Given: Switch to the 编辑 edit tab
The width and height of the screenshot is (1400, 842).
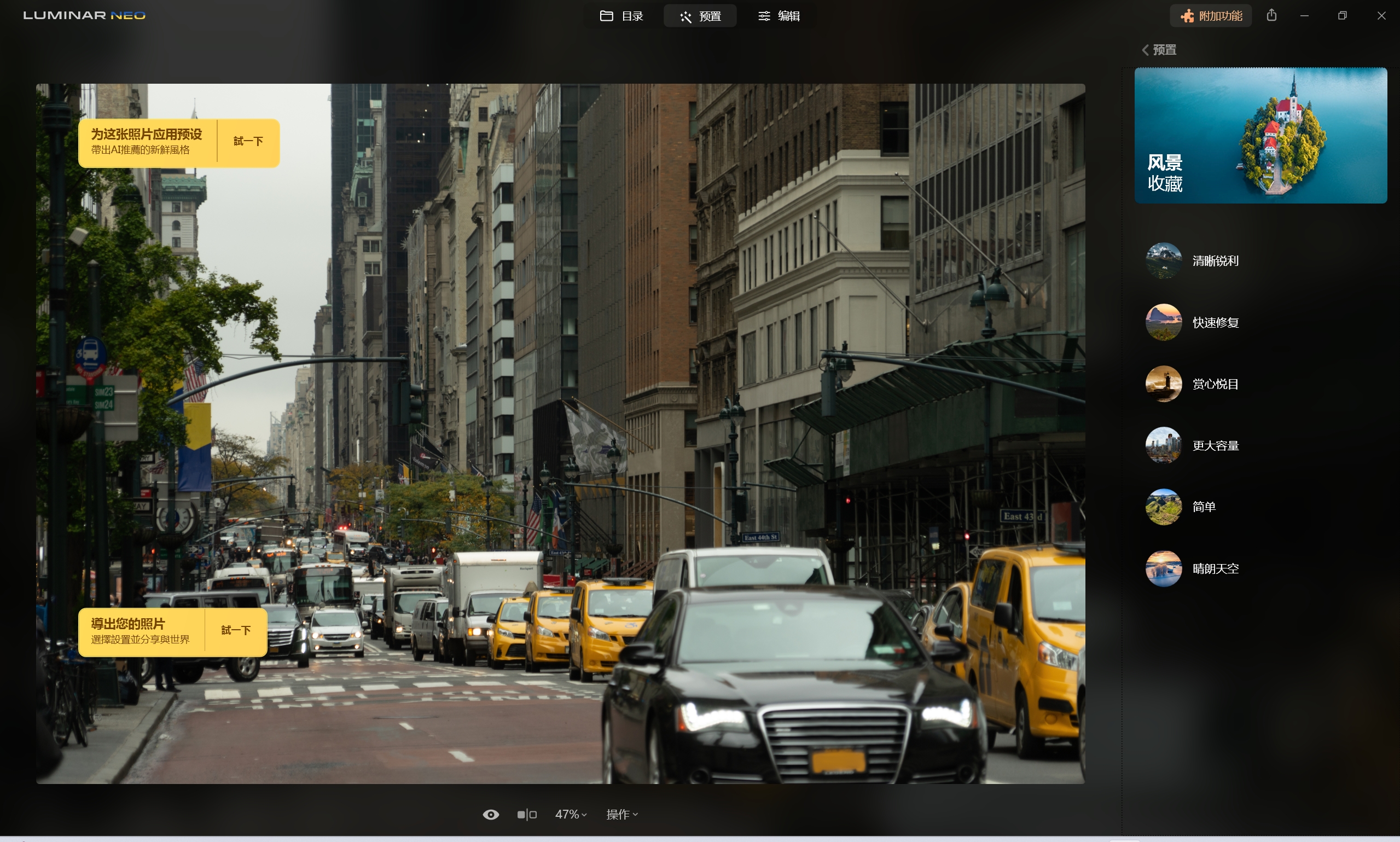Looking at the screenshot, I should pyautogui.click(x=779, y=16).
